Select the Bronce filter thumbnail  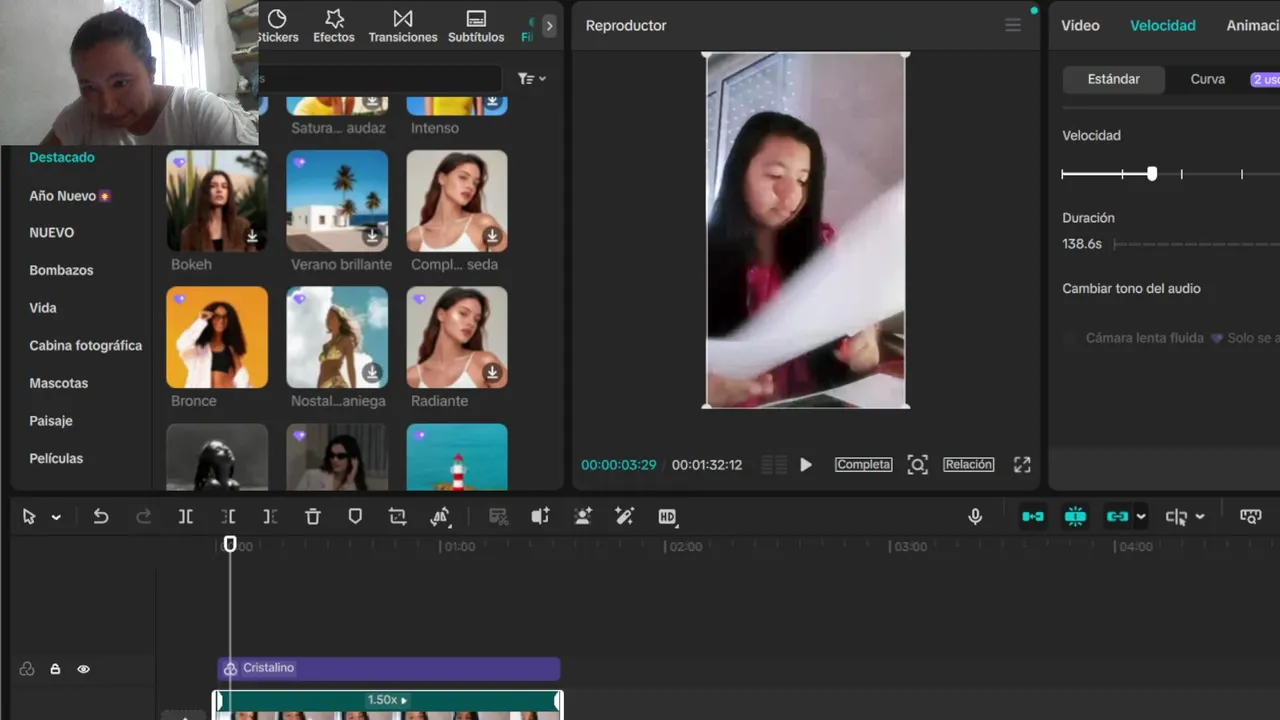[x=217, y=337]
